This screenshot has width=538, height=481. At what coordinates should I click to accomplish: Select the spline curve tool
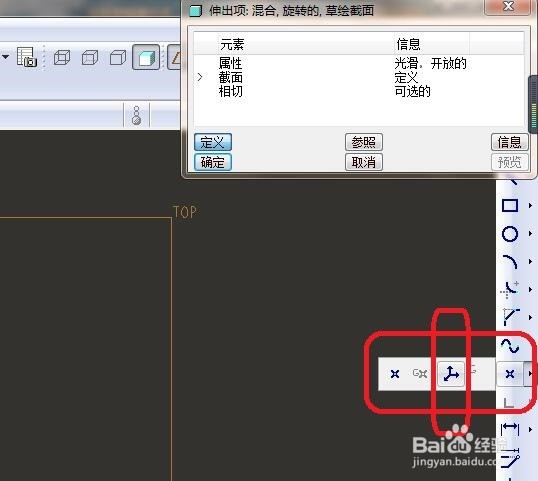510,345
